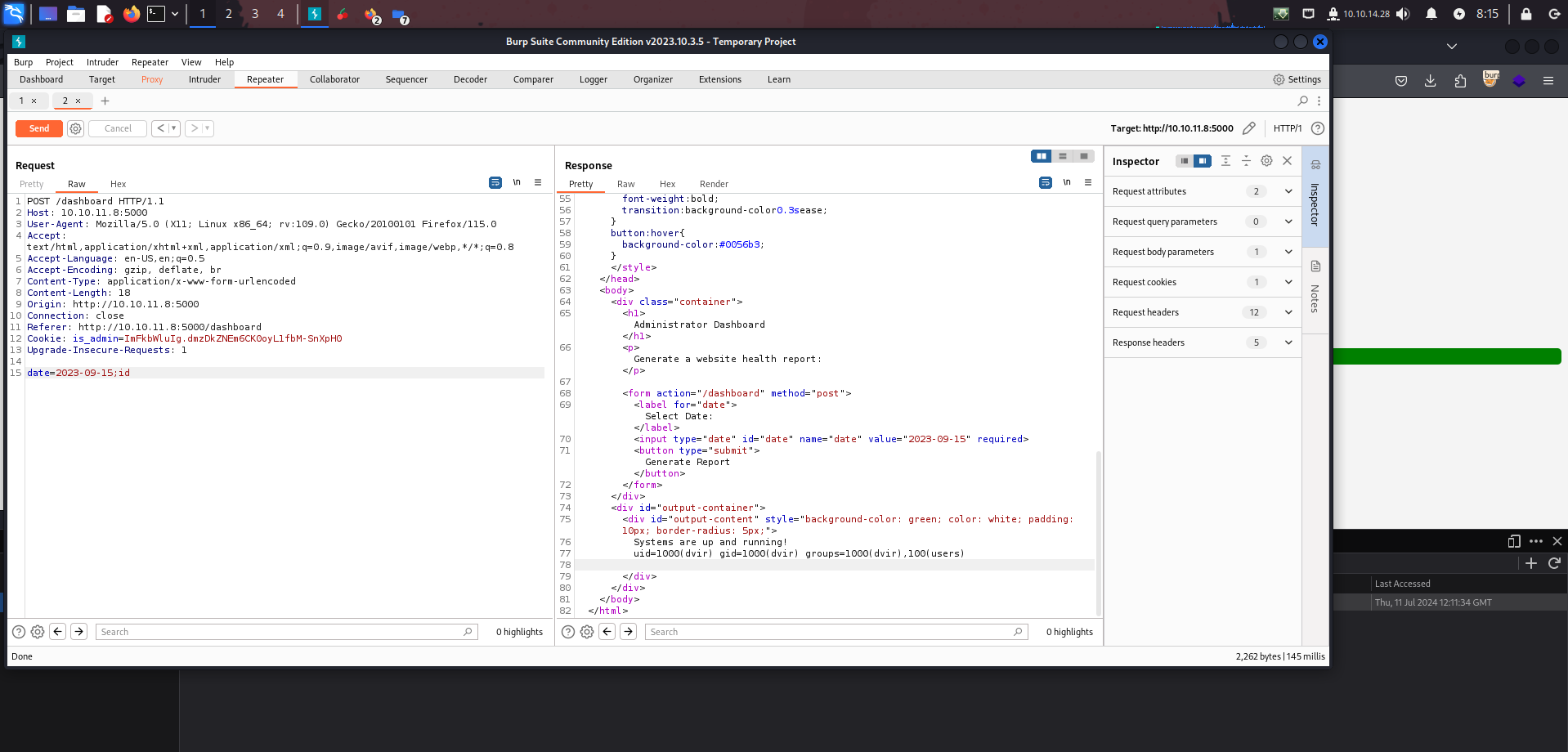Open the Repeater send settings gear
Screen dimensions: 1568x752
tap(75, 128)
